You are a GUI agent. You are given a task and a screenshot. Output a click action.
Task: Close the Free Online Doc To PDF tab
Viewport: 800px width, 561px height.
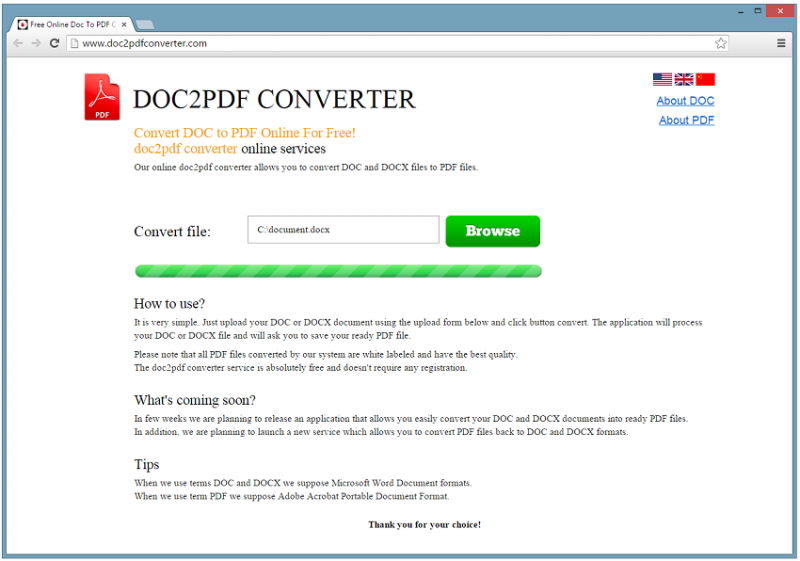point(124,24)
